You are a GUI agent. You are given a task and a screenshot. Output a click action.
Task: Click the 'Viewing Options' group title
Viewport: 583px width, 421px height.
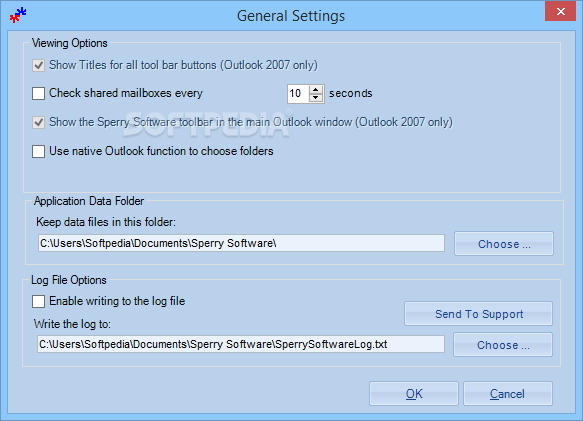click(70, 43)
